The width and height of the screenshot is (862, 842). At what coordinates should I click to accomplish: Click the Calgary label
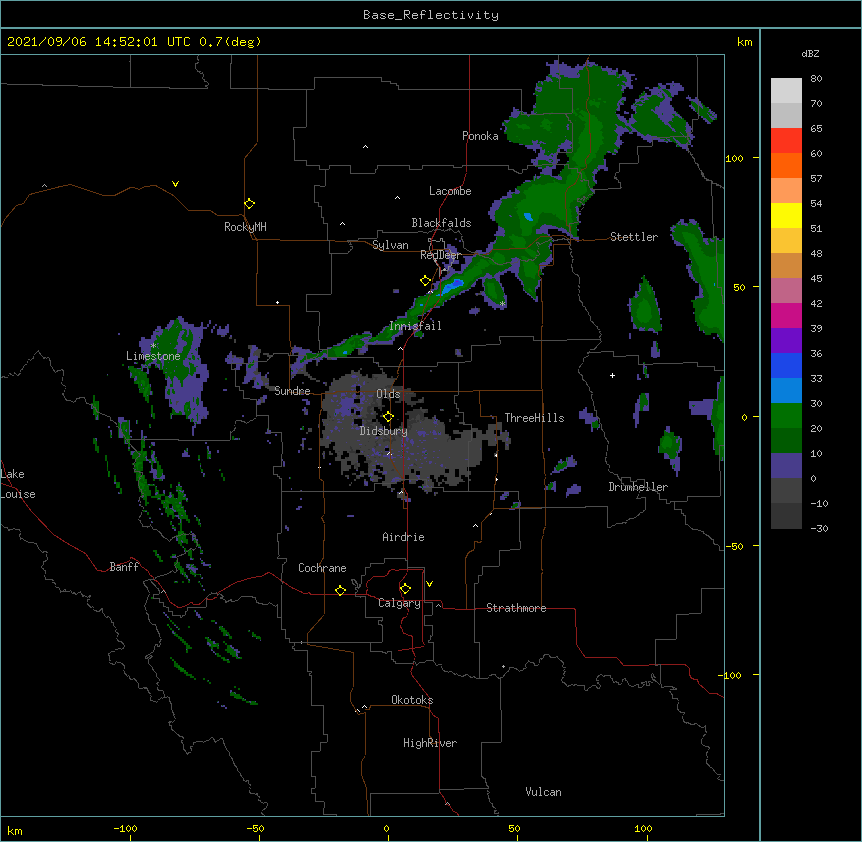(399, 603)
